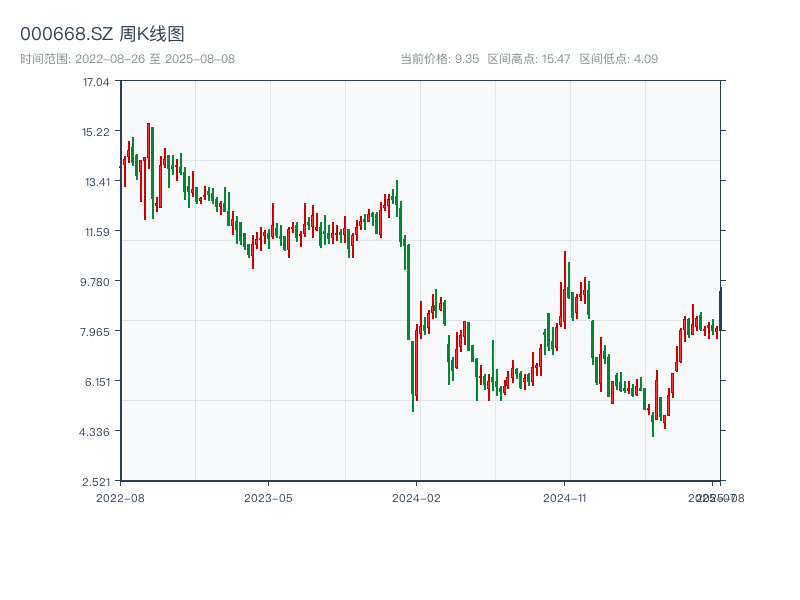Click the 15.22 y-axis label
Viewport: 800px width, 600px height.
click(96, 132)
